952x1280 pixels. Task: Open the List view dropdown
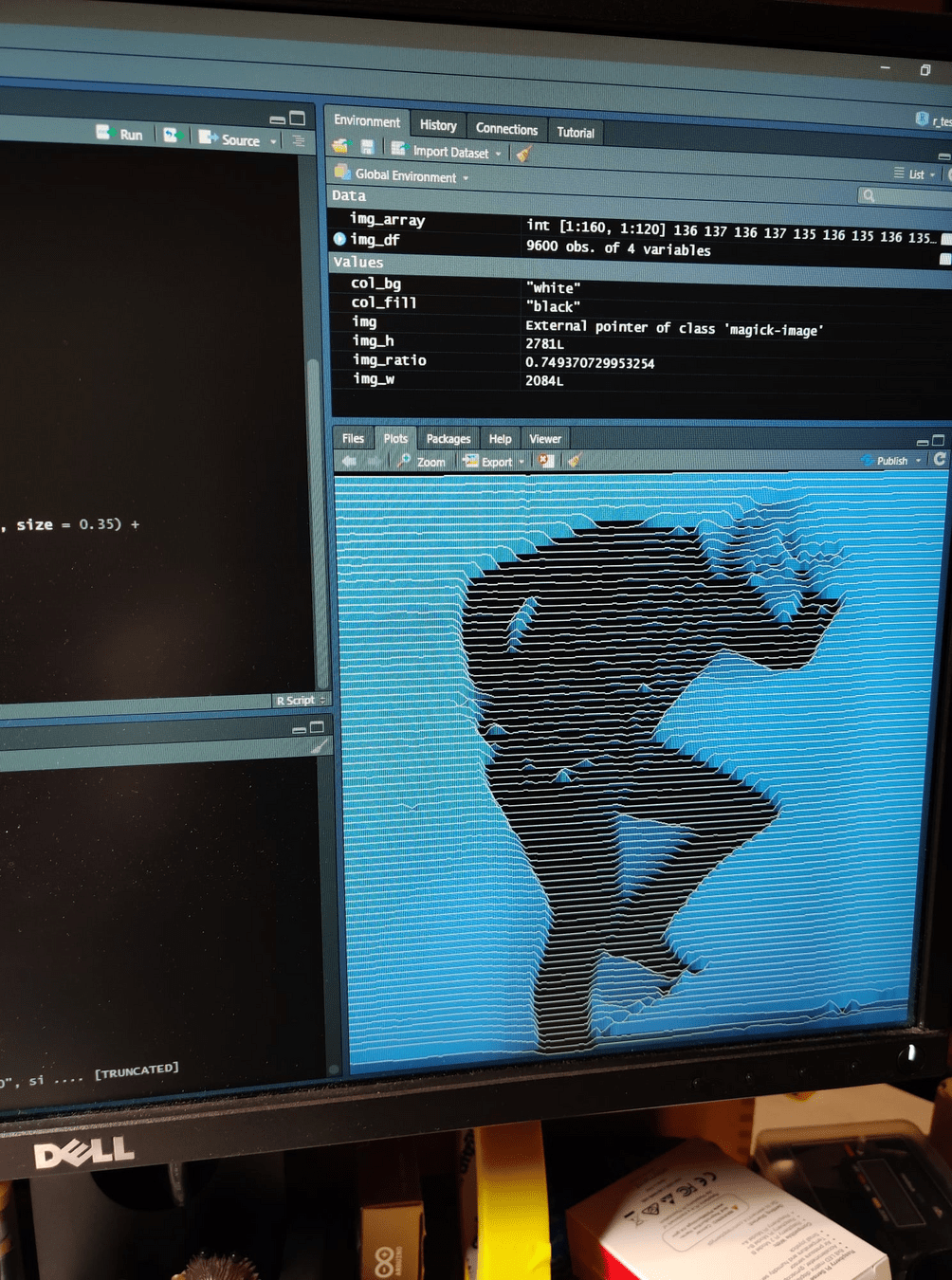pyautogui.click(x=916, y=174)
